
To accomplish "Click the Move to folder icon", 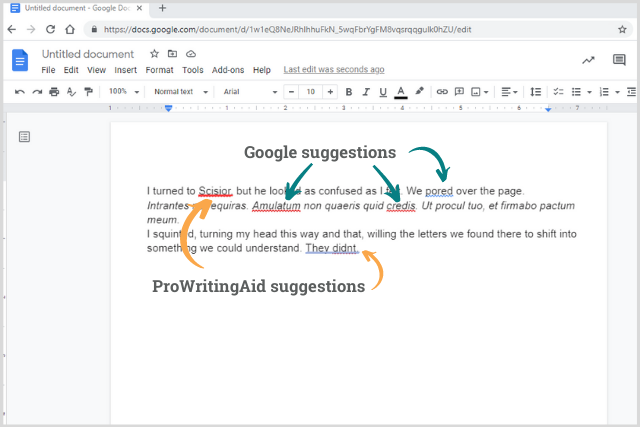I will click(172, 53).
